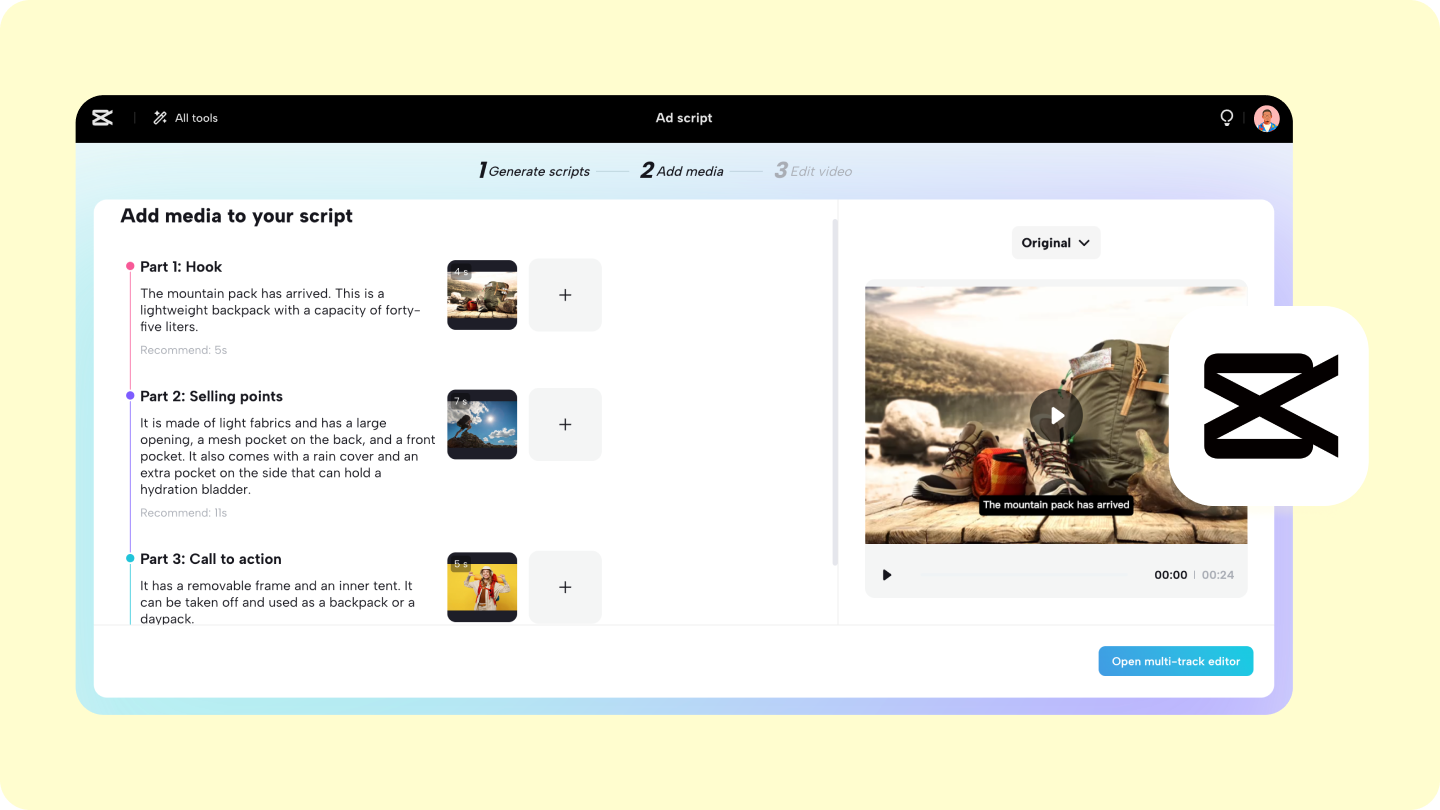1440x810 pixels.
Task: Open the 7s Selling points clip thumbnail
Action: pyautogui.click(x=482, y=424)
